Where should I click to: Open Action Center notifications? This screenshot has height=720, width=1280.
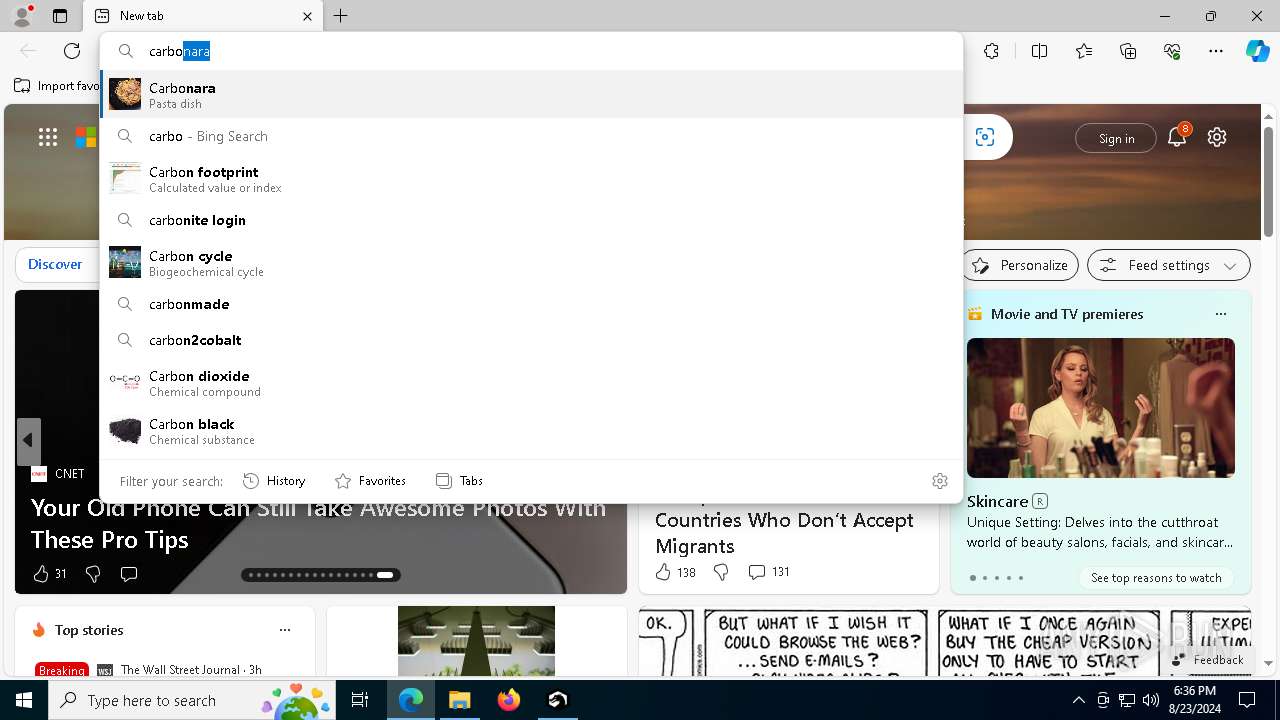pos(1247,700)
